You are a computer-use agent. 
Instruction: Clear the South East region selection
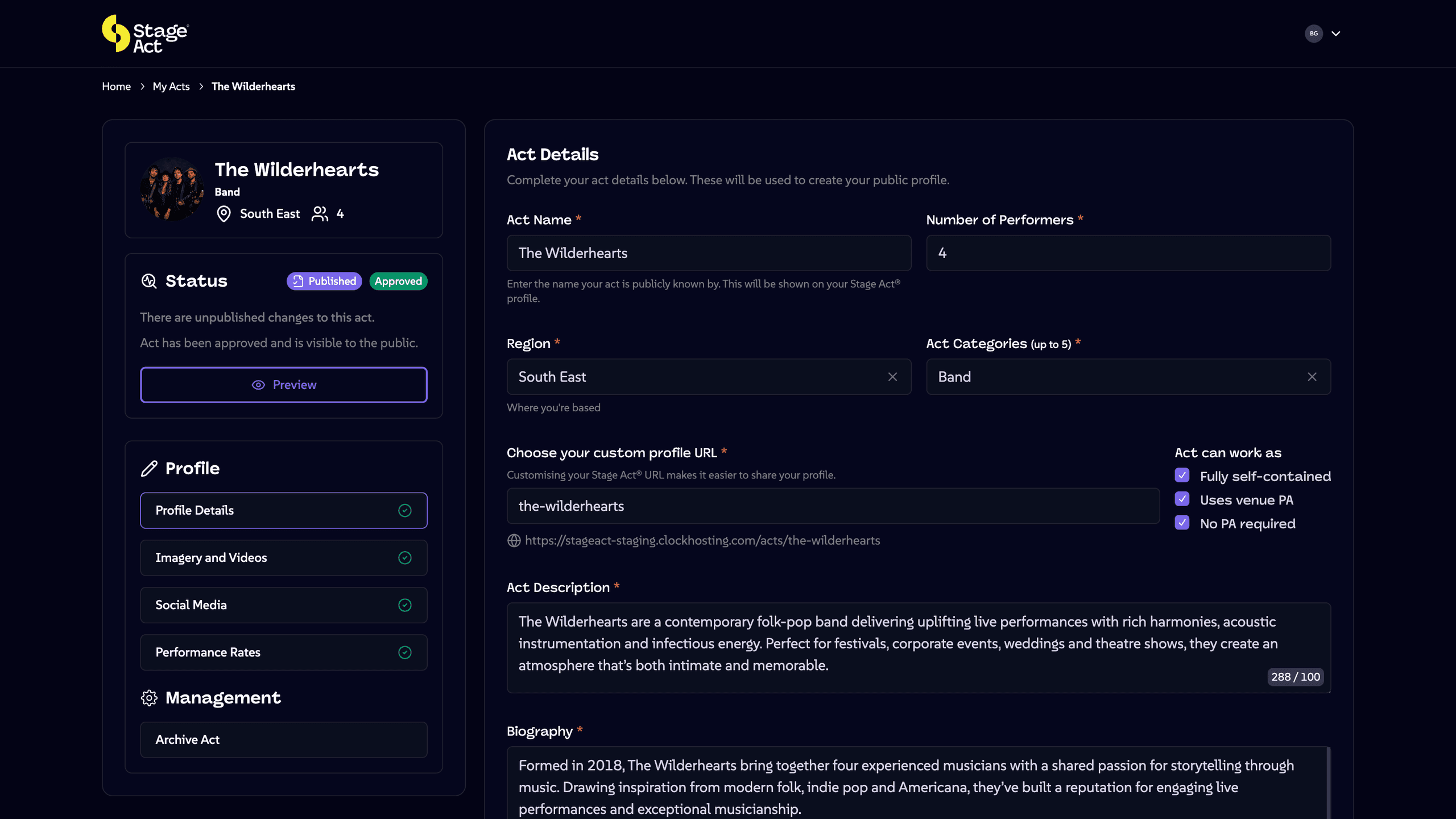(x=892, y=377)
